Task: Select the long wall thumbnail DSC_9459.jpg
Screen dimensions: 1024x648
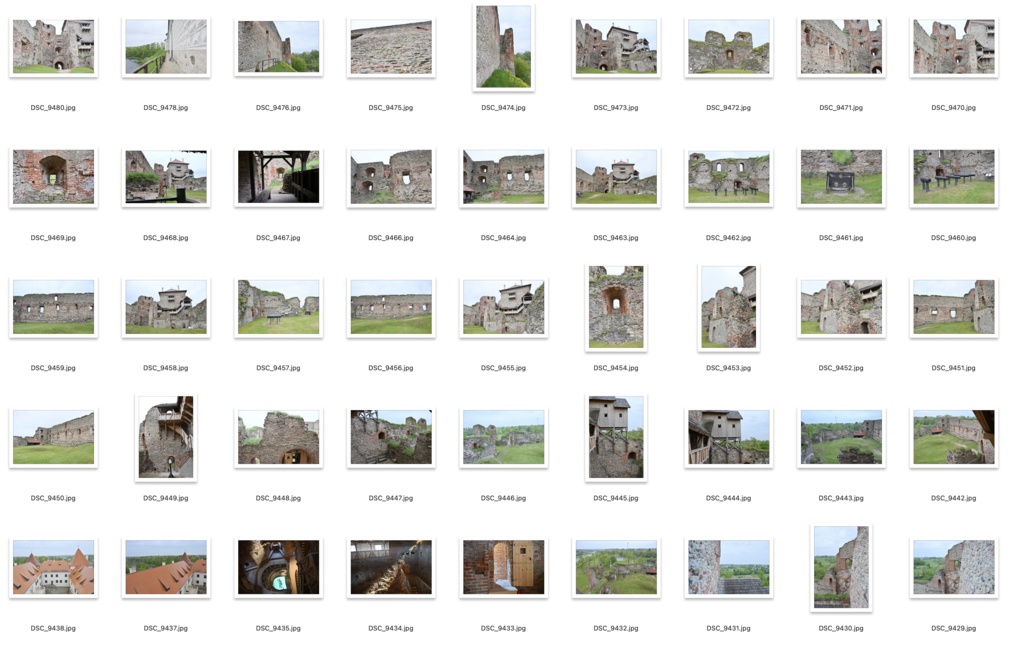Action: (54, 307)
